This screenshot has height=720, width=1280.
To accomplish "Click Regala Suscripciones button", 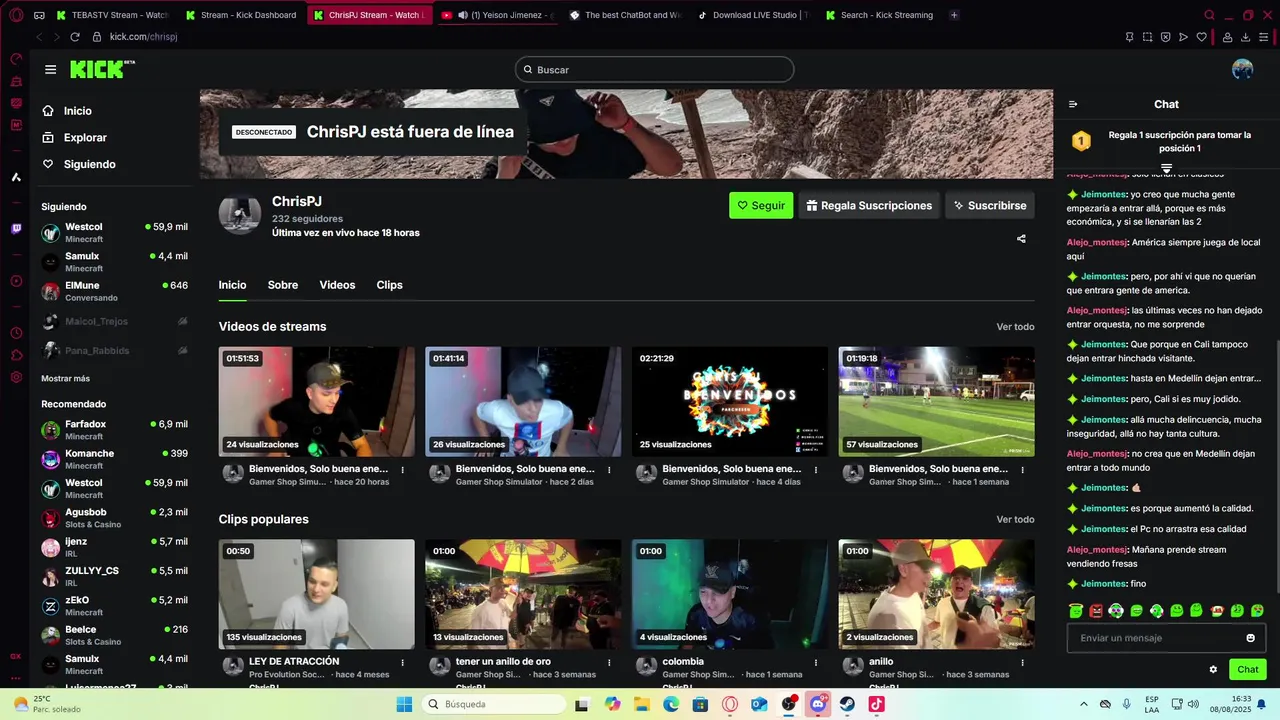I will (x=869, y=205).
